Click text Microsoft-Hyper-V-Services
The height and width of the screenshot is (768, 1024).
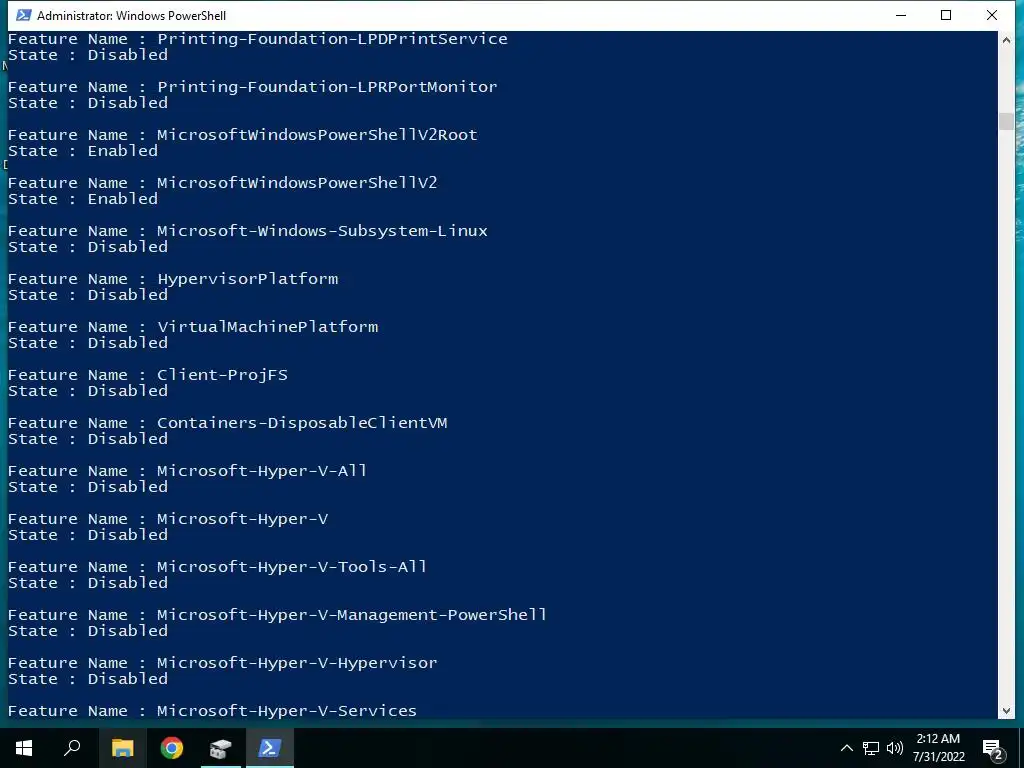tap(287, 711)
